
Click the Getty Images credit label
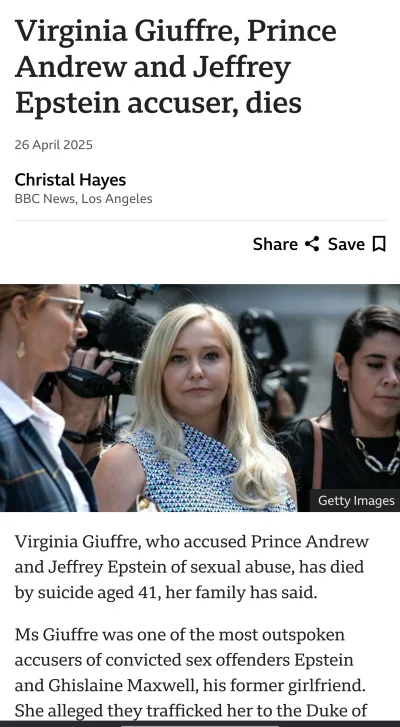tap(356, 501)
